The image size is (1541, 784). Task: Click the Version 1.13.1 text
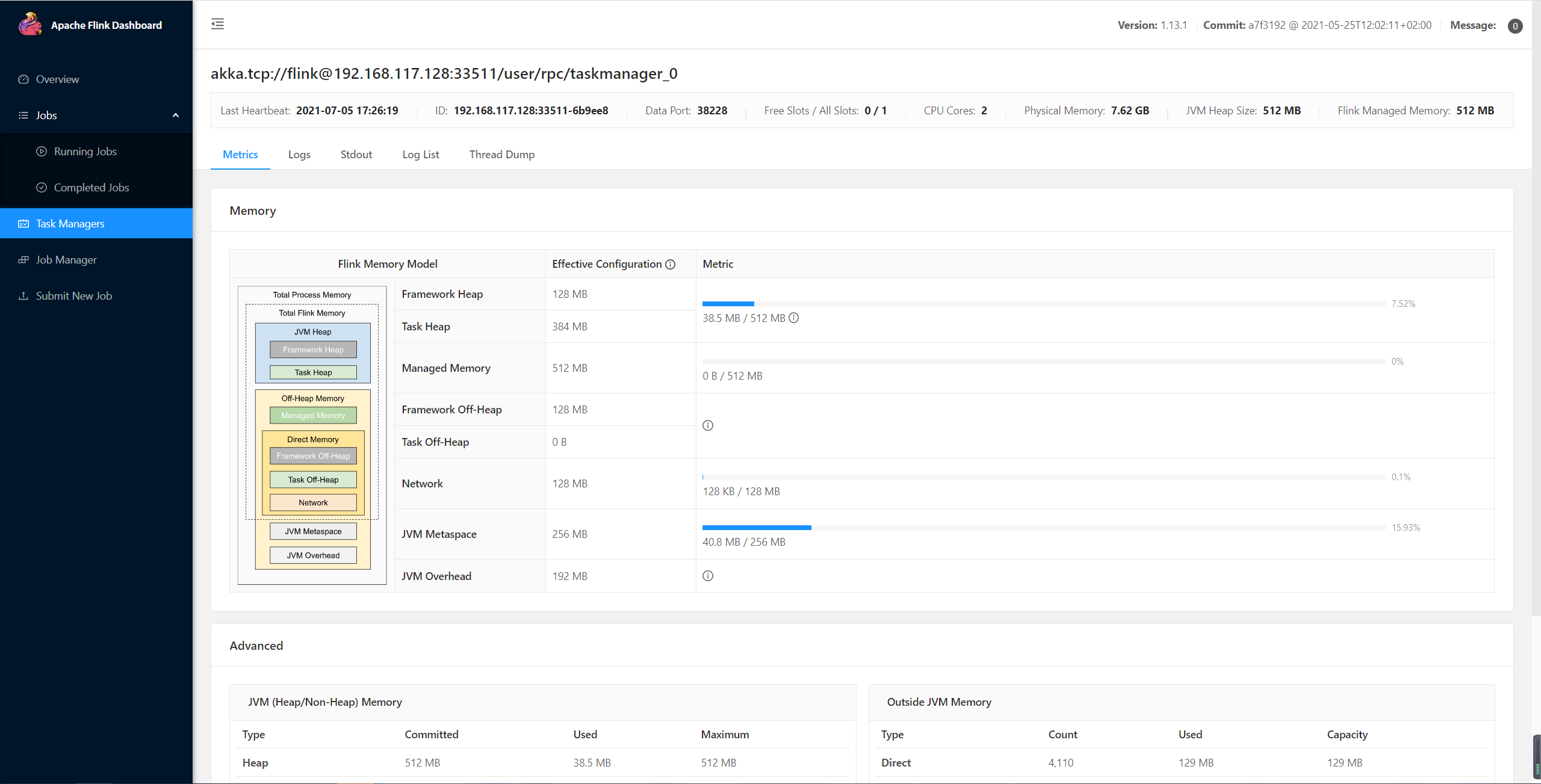1152,25
